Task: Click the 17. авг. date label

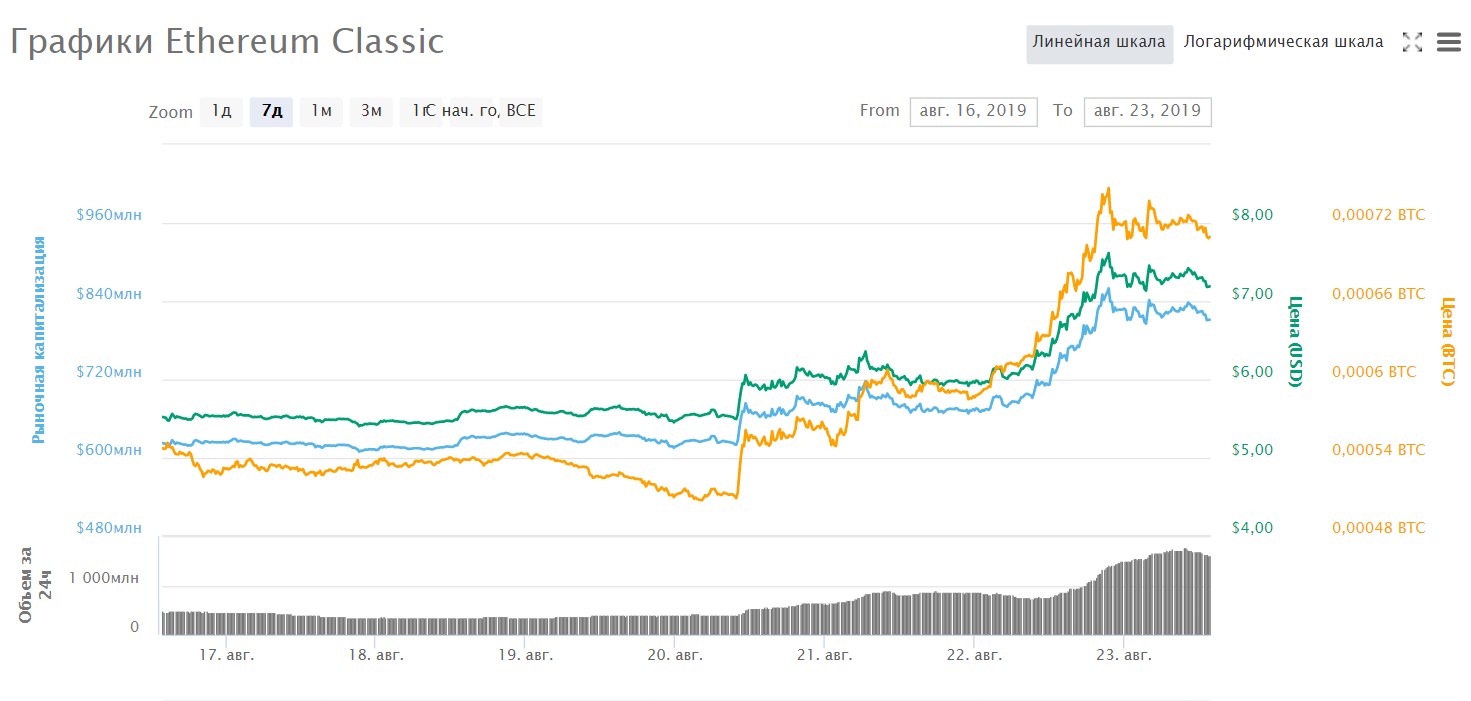Action: click(227, 656)
